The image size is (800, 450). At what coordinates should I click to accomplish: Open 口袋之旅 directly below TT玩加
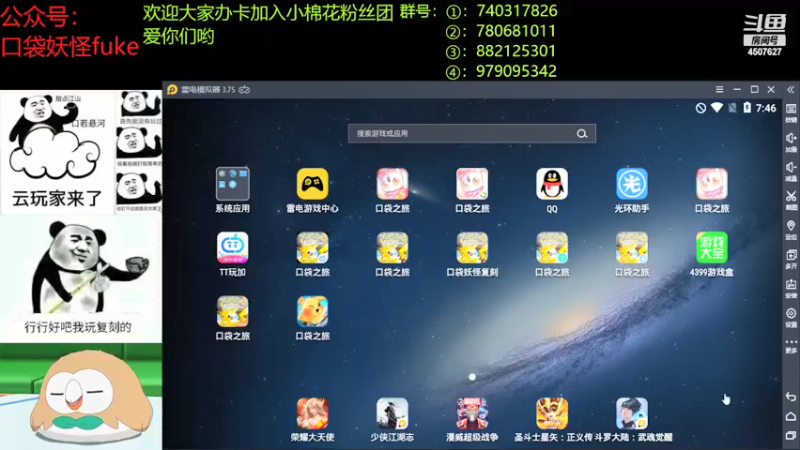[x=233, y=311]
